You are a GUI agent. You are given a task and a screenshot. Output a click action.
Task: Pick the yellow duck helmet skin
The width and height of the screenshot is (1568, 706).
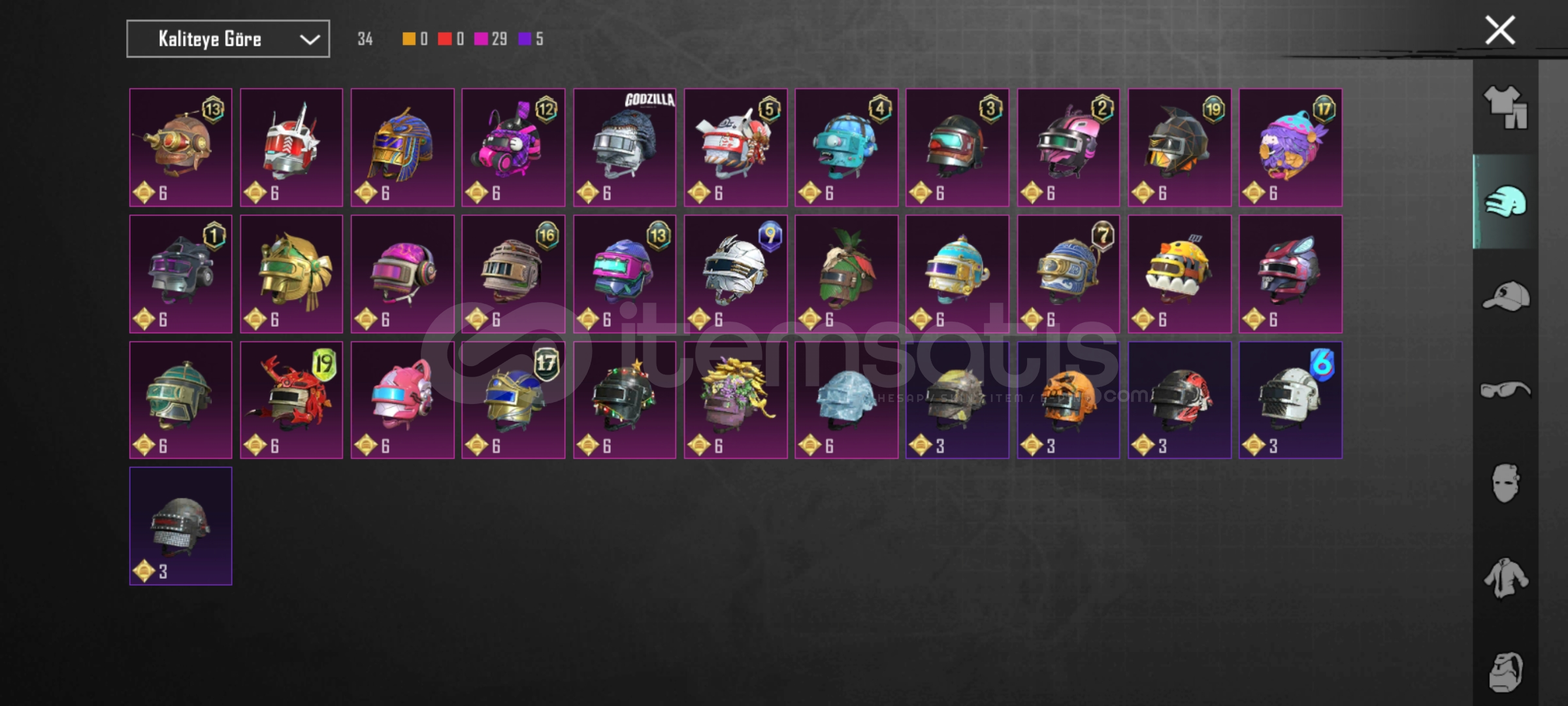(1180, 274)
